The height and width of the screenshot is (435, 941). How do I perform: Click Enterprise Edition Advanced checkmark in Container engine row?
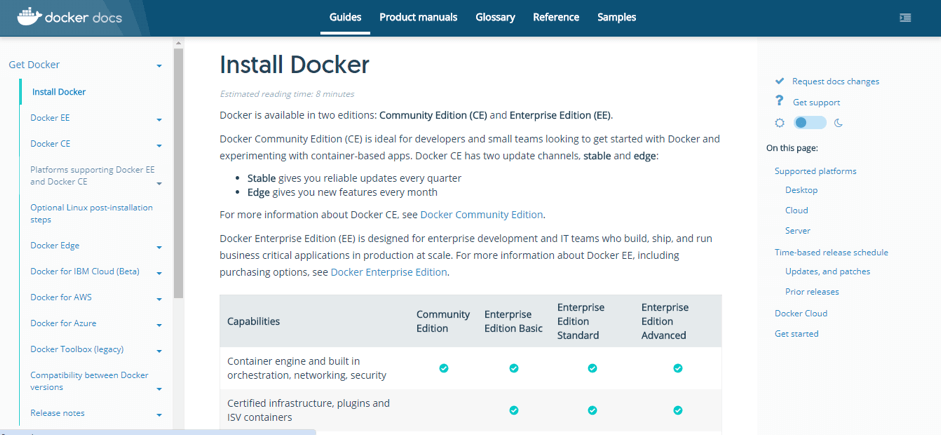(x=678, y=368)
